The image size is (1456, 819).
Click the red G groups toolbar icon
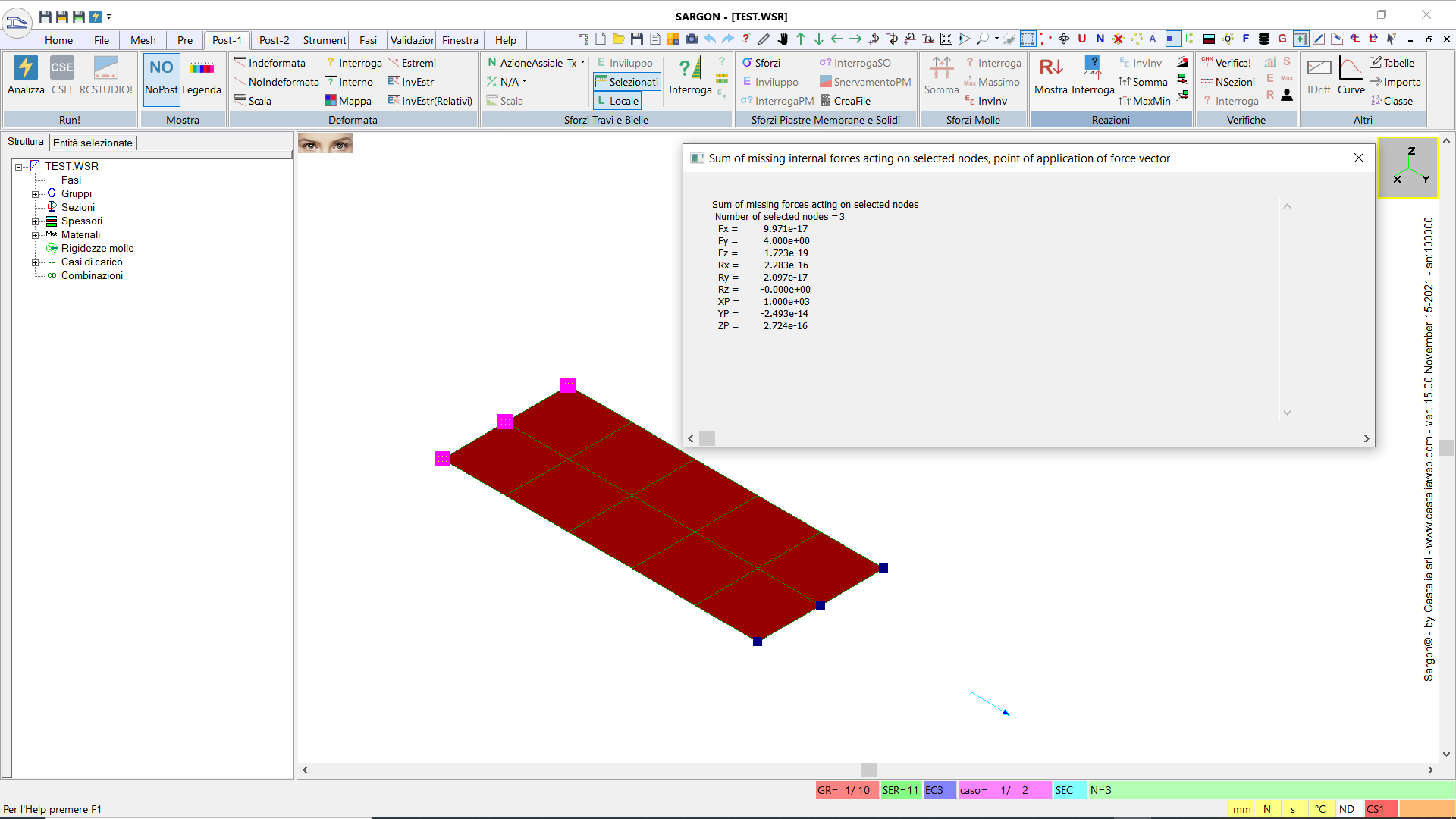click(x=1282, y=39)
